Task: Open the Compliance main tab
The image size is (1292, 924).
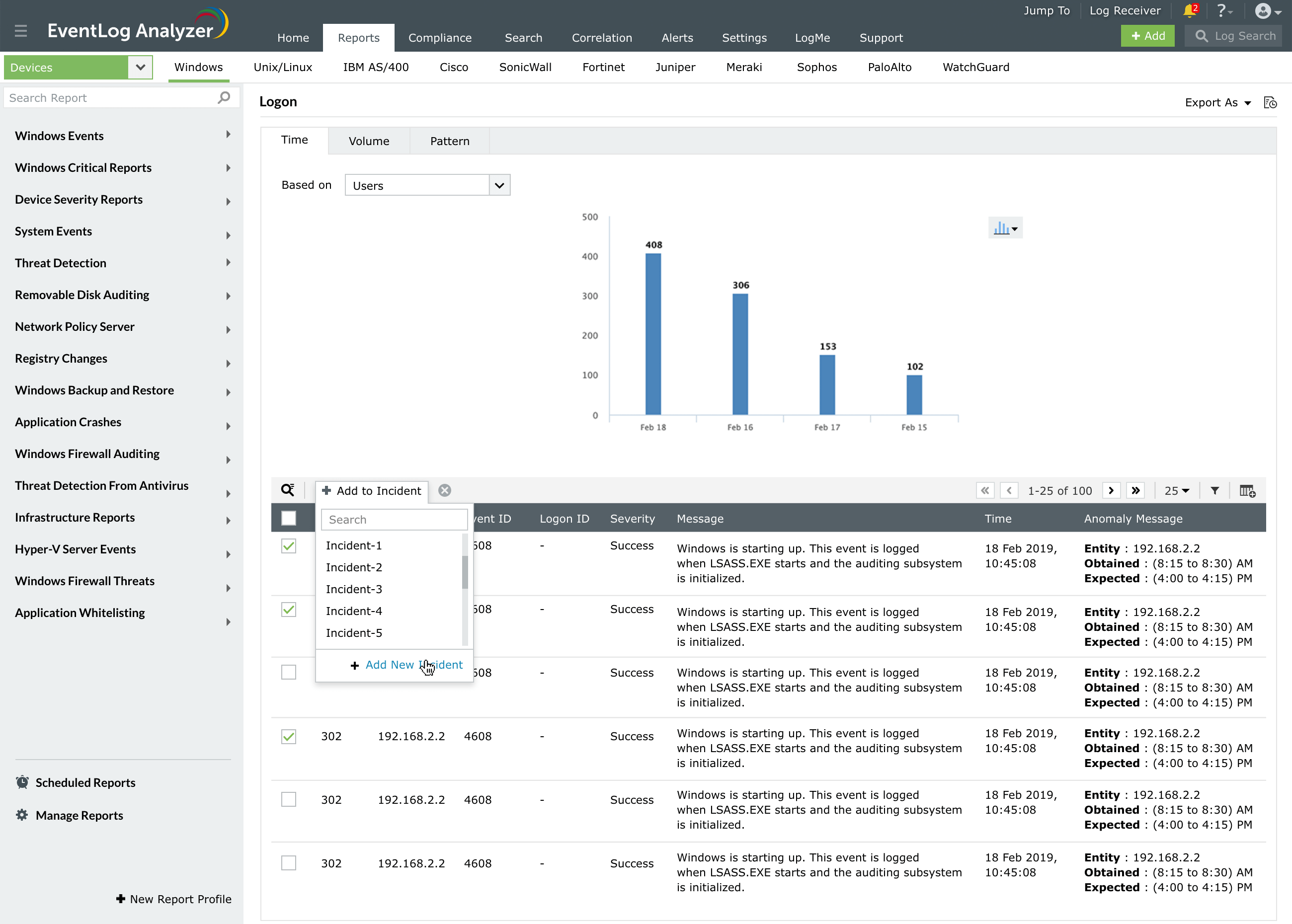Action: click(439, 38)
